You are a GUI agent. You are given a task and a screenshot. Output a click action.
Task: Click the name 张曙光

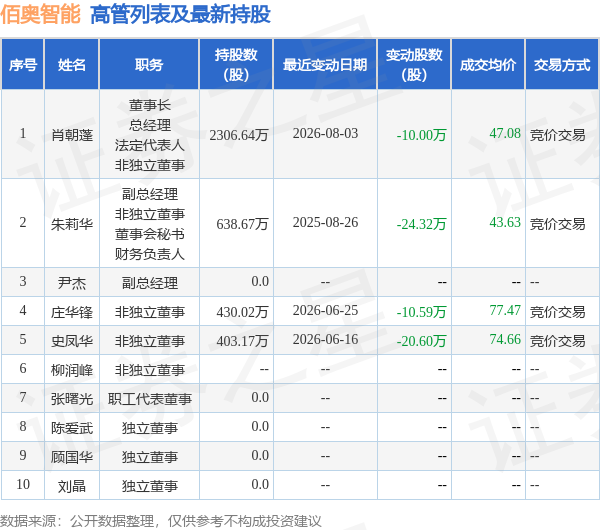[72, 399]
